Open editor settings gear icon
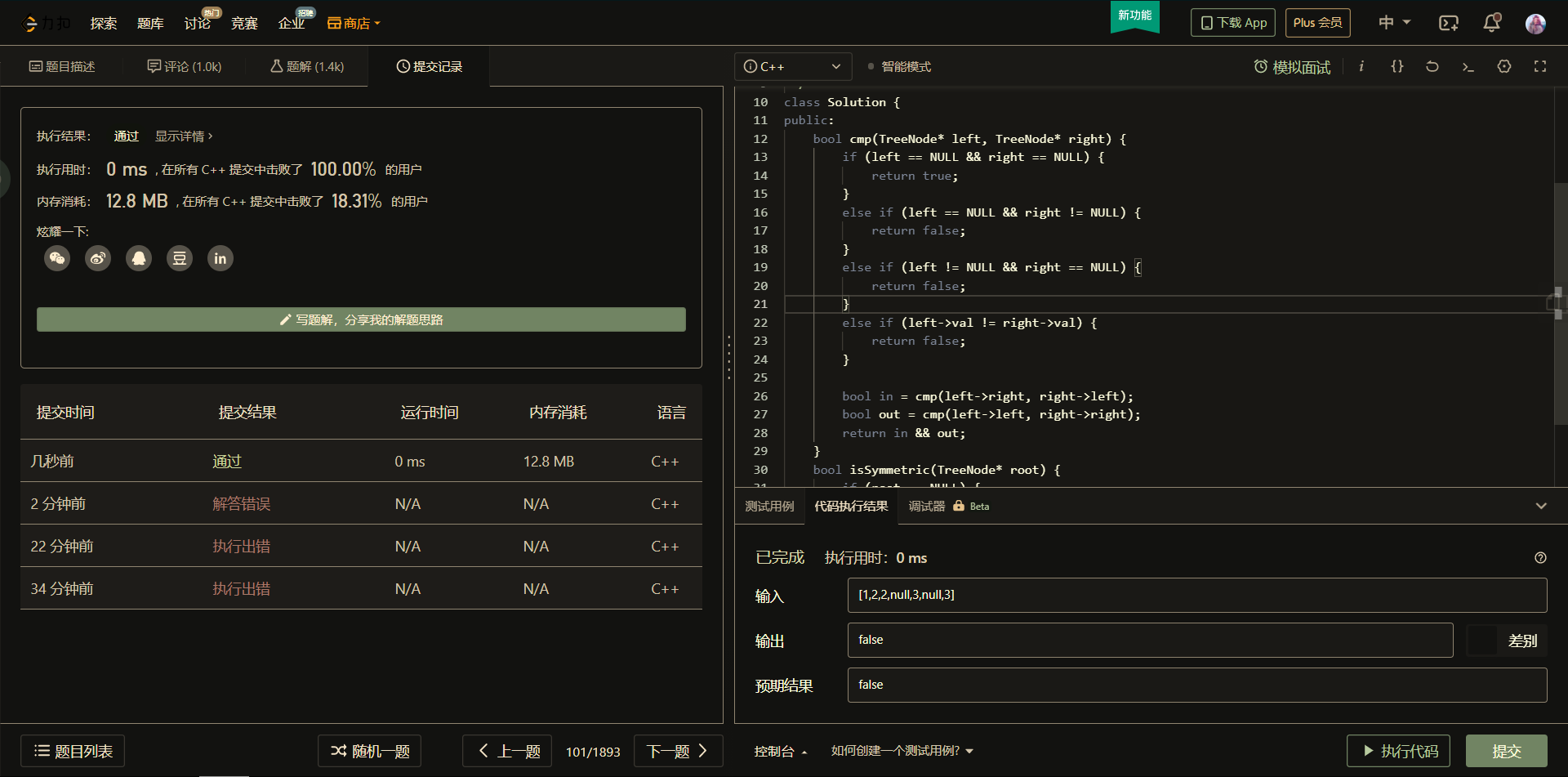Image resolution: width=1568 pixels, height=777 pixels. click(x=1503, y=67)
